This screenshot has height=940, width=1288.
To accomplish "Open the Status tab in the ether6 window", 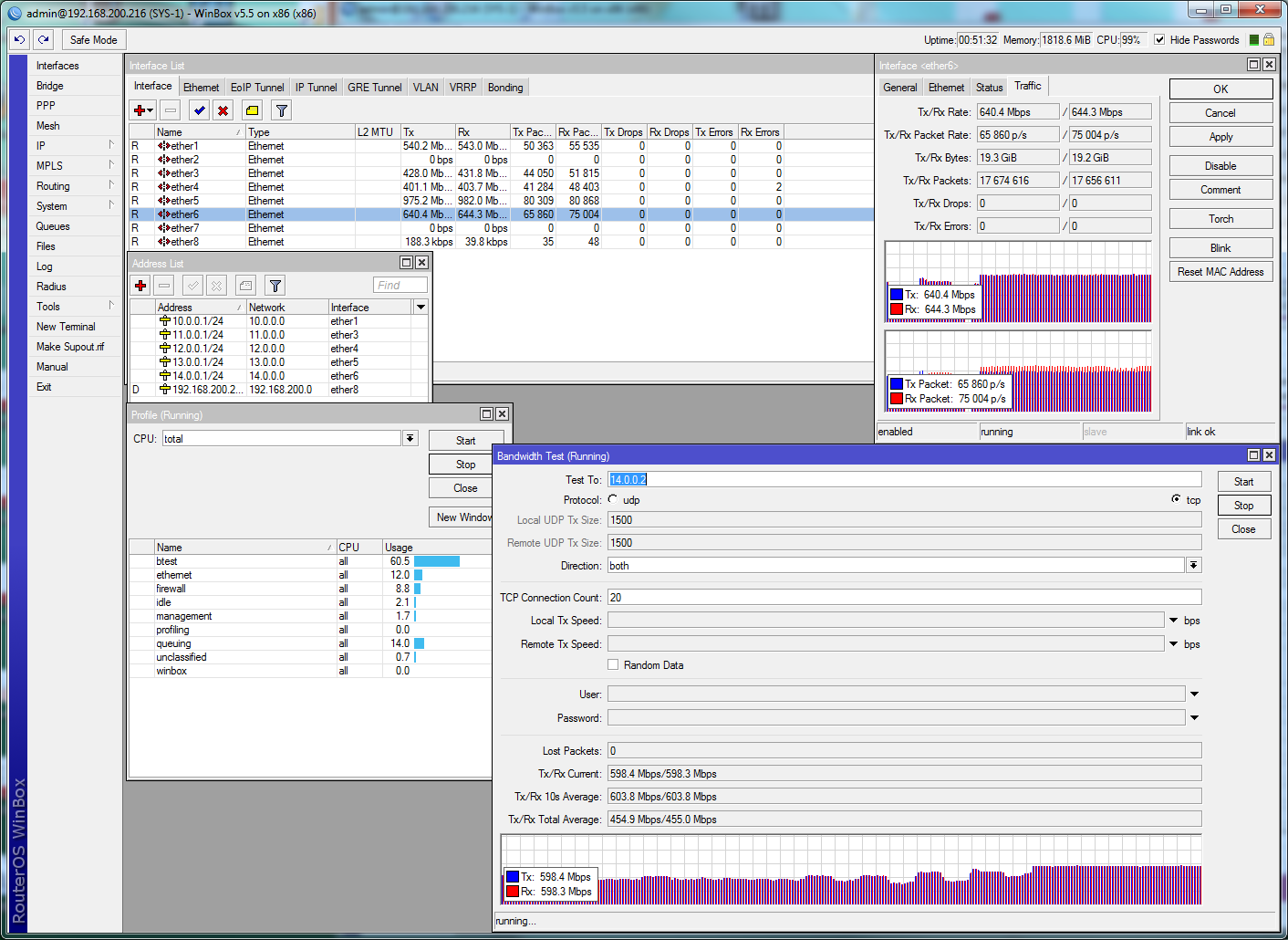I will tap(989, 86).
